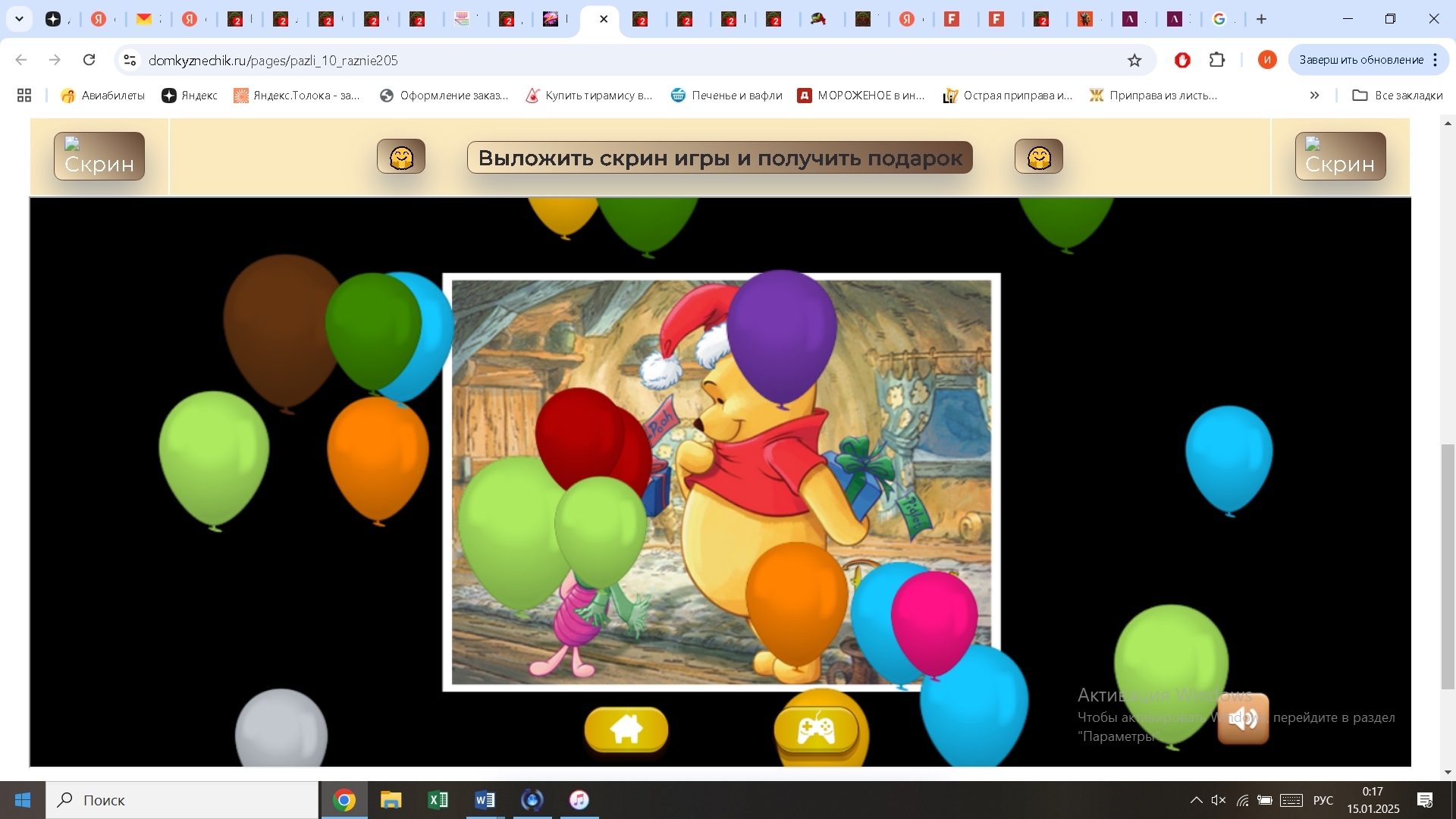1456x819 pixels.
Task: Switch to the pink grid favicon tab
Action: (462, 19)
